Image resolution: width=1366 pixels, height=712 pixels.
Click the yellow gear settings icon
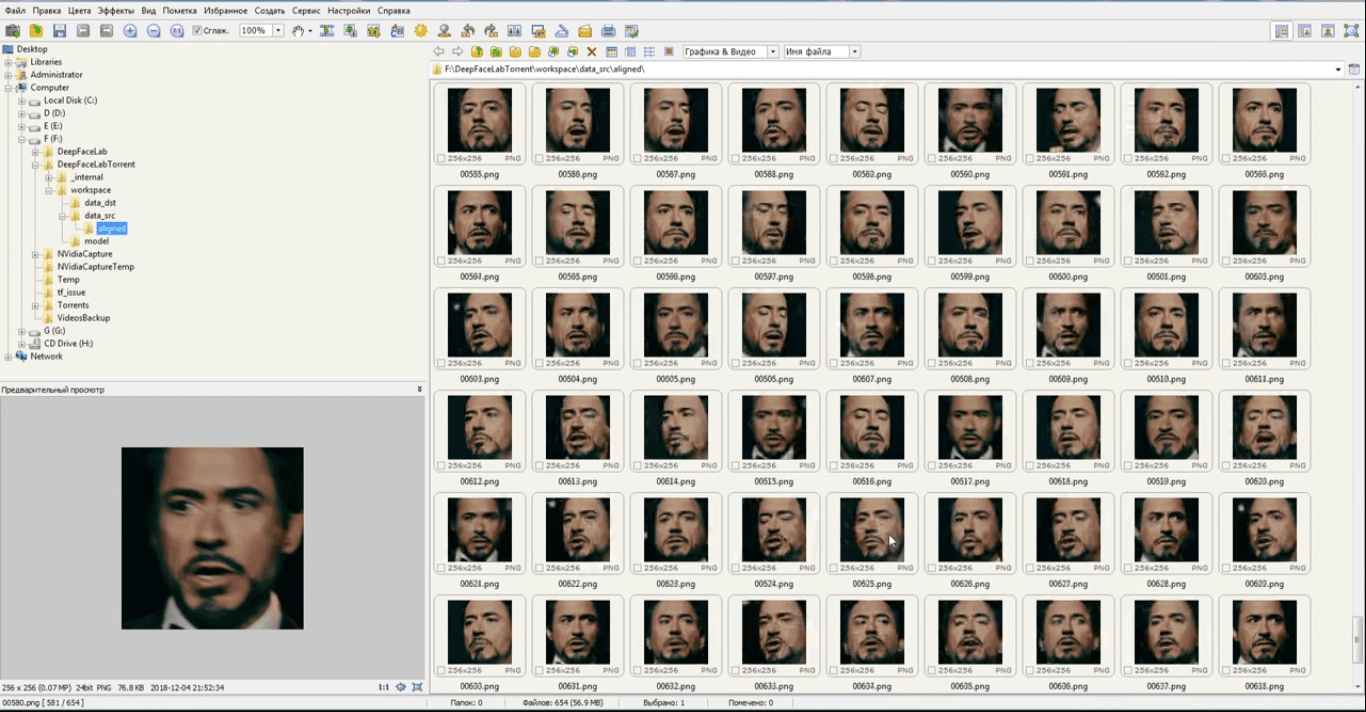(420, 31)
